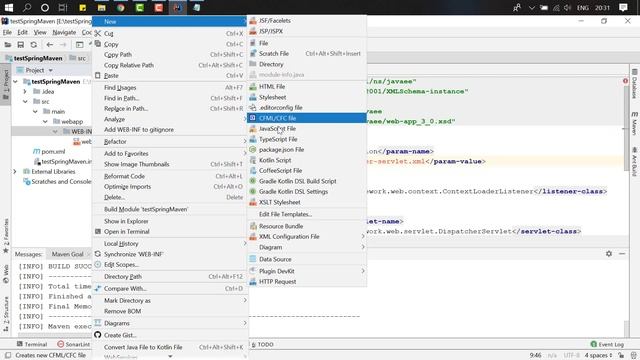640x360 pixels.
Task: Click the Stylesheet file icon
Action: [253, 97]
